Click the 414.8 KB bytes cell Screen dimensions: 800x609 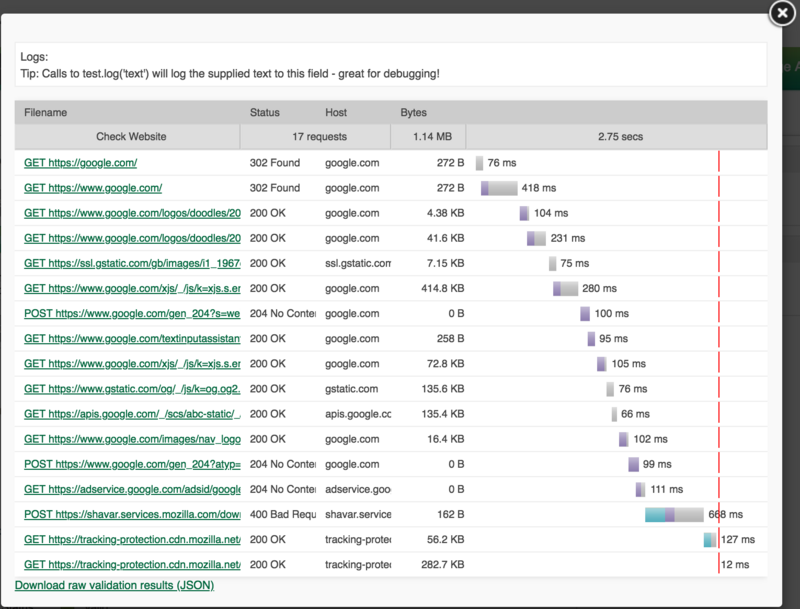(x=442, y=288)
